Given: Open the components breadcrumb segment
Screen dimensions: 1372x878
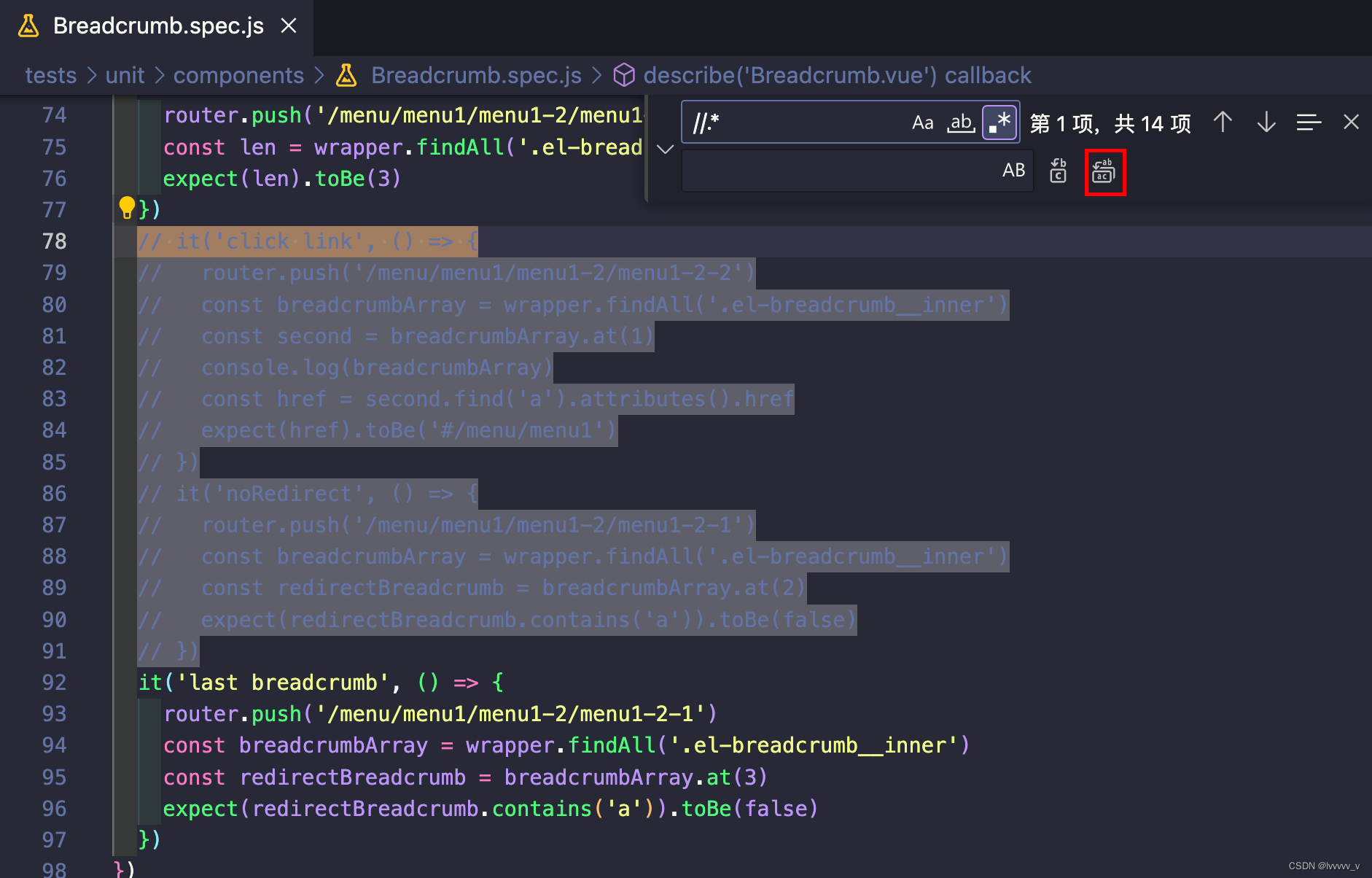Looking at the screenshot, I should [x=238, y=75].
